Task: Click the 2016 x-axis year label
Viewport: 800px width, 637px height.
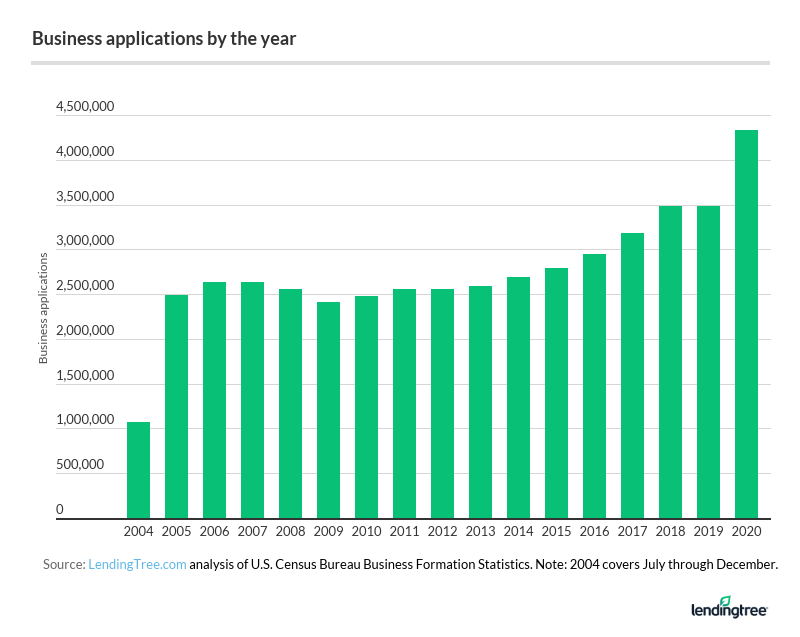Action: click(594, 530)
